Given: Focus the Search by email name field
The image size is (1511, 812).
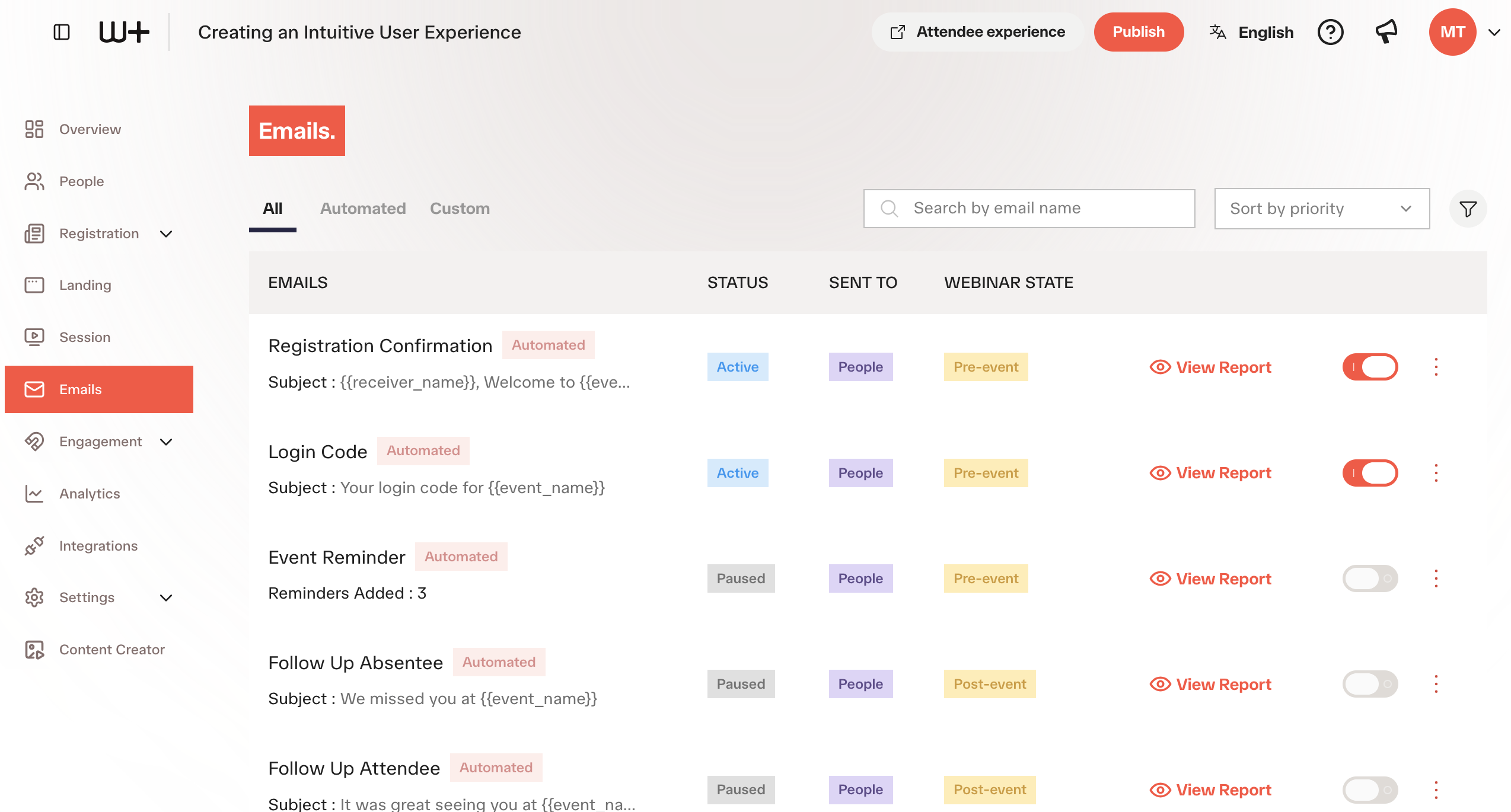Looking at the screenshot, I should (1029, 209).
